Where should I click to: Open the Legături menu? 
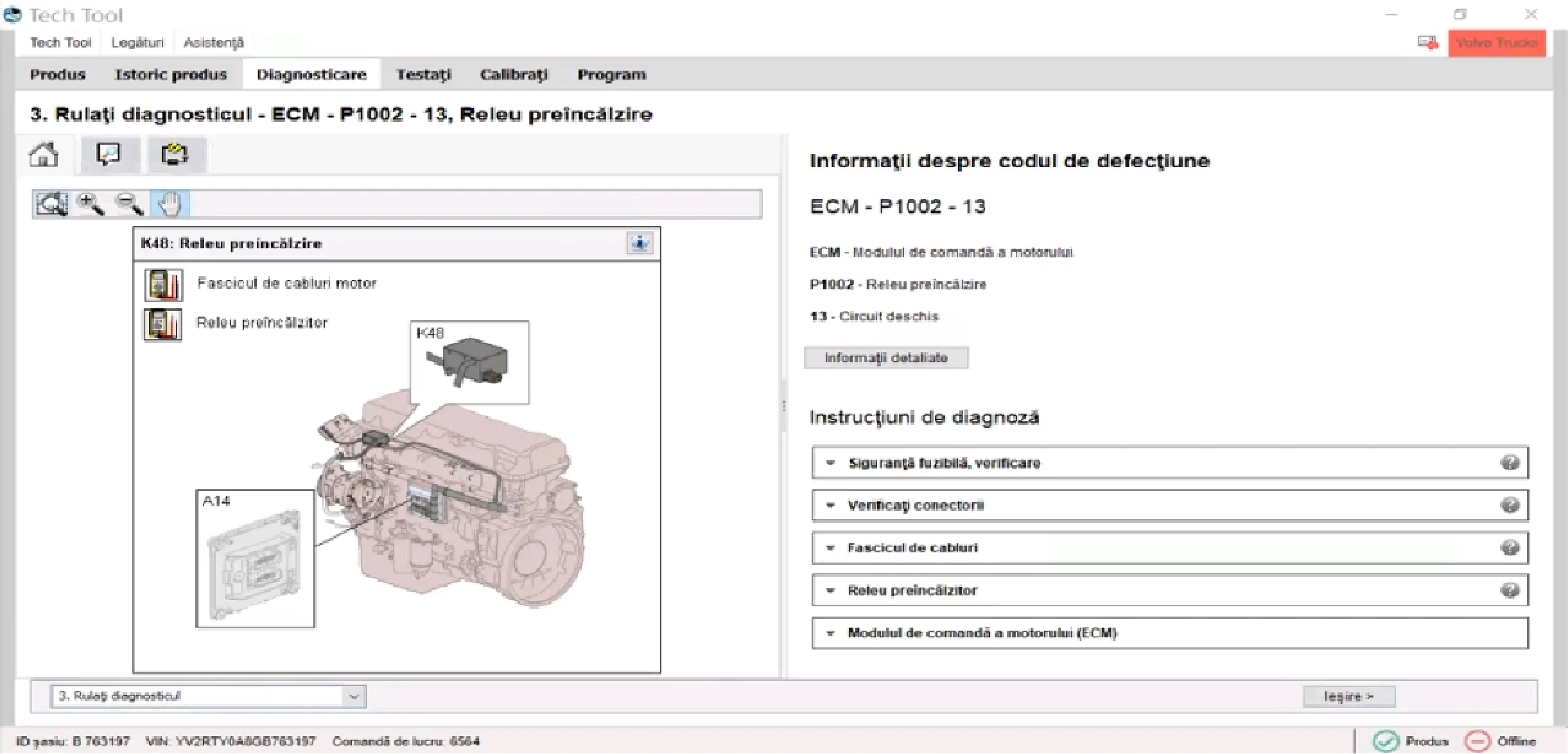click(137, 43)
